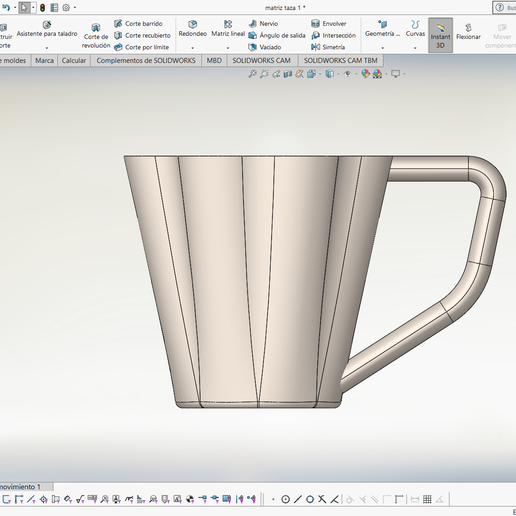The width and height of the screenshot is (516, 516).
Task: Expand the Geometría dropdown arrow
Action: coord(382,48)
